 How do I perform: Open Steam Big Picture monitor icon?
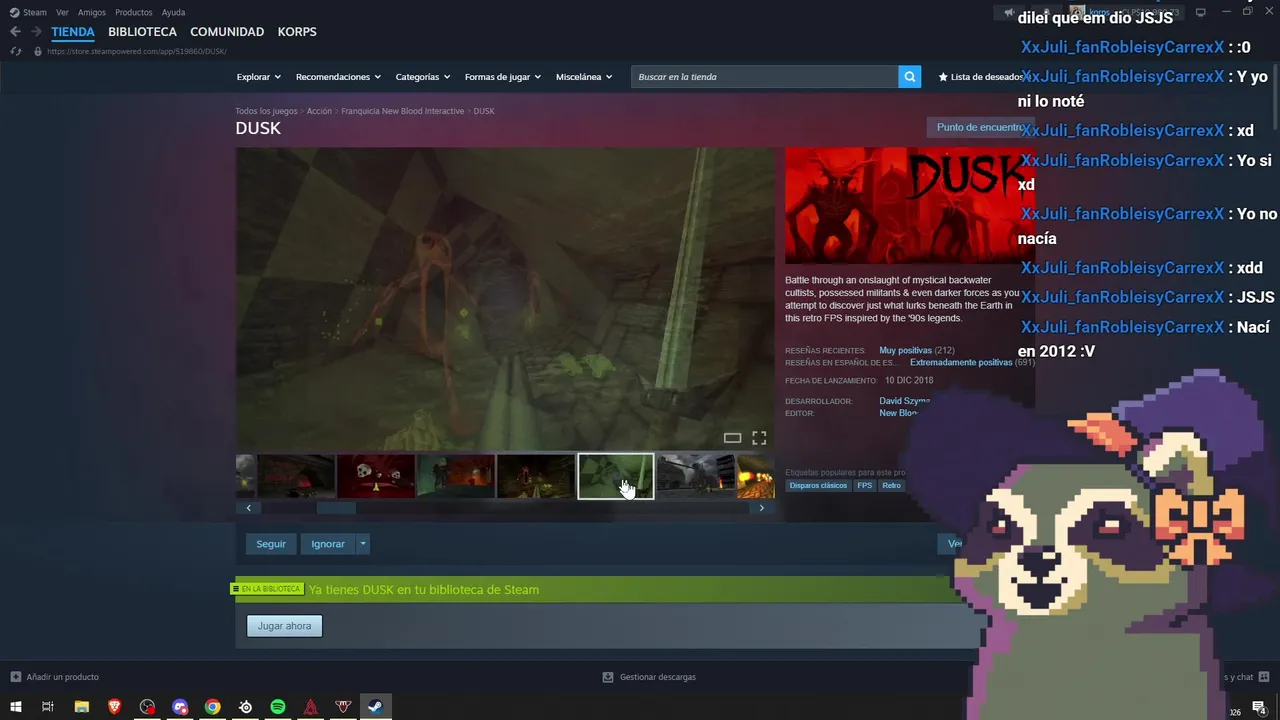(x=1201, y=12)
